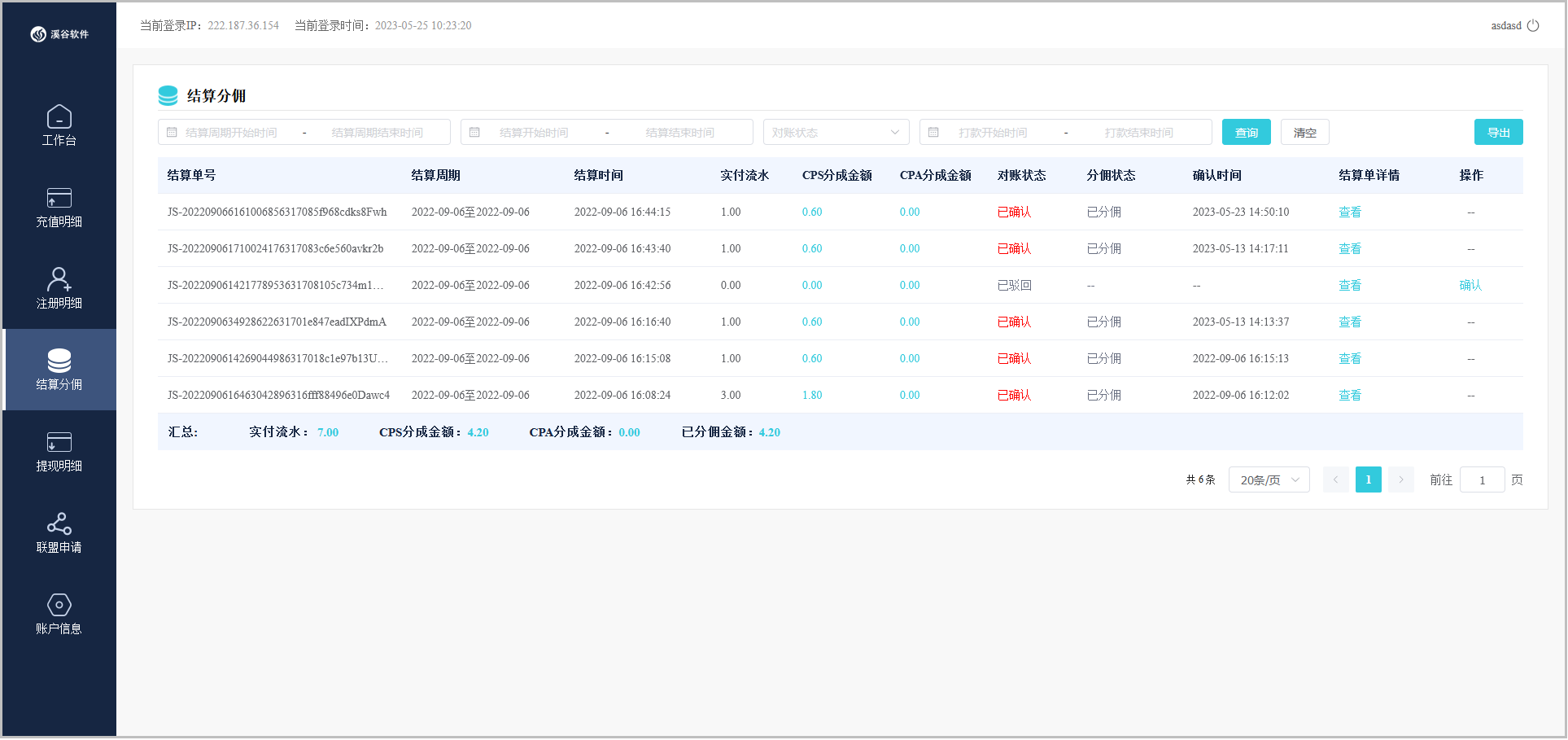Viewport: 1568px width, 740px height.
Task: Click 查看 for the 已驳回 order
Action: coord(1350,285)
